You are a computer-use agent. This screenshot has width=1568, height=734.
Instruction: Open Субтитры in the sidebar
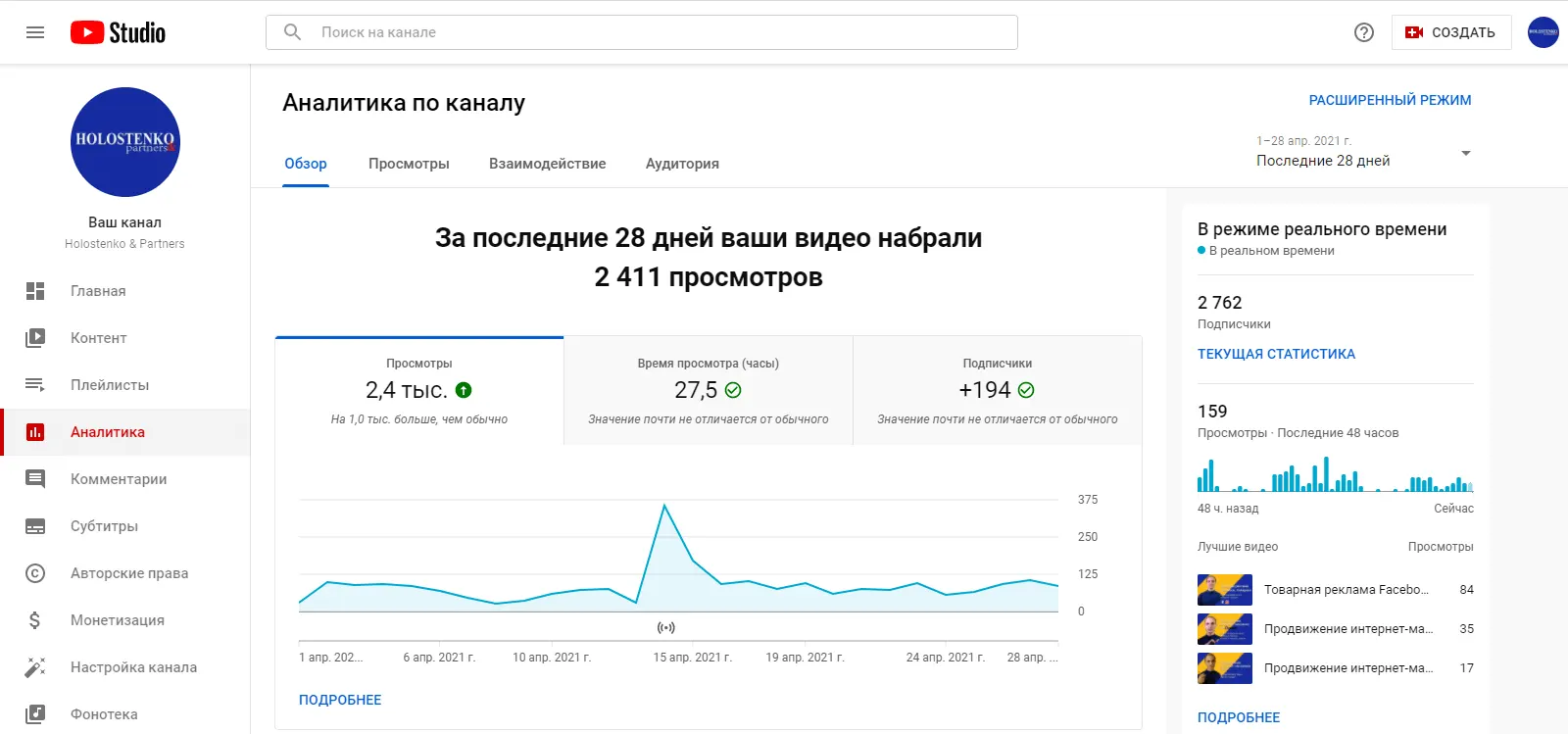tap(125, 526)
